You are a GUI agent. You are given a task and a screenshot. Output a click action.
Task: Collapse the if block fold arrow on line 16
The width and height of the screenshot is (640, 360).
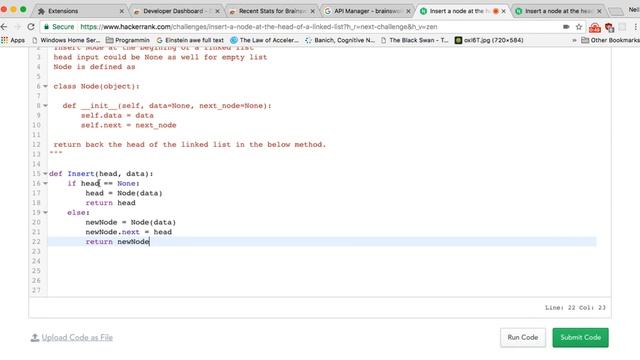[x=45, y=183]
